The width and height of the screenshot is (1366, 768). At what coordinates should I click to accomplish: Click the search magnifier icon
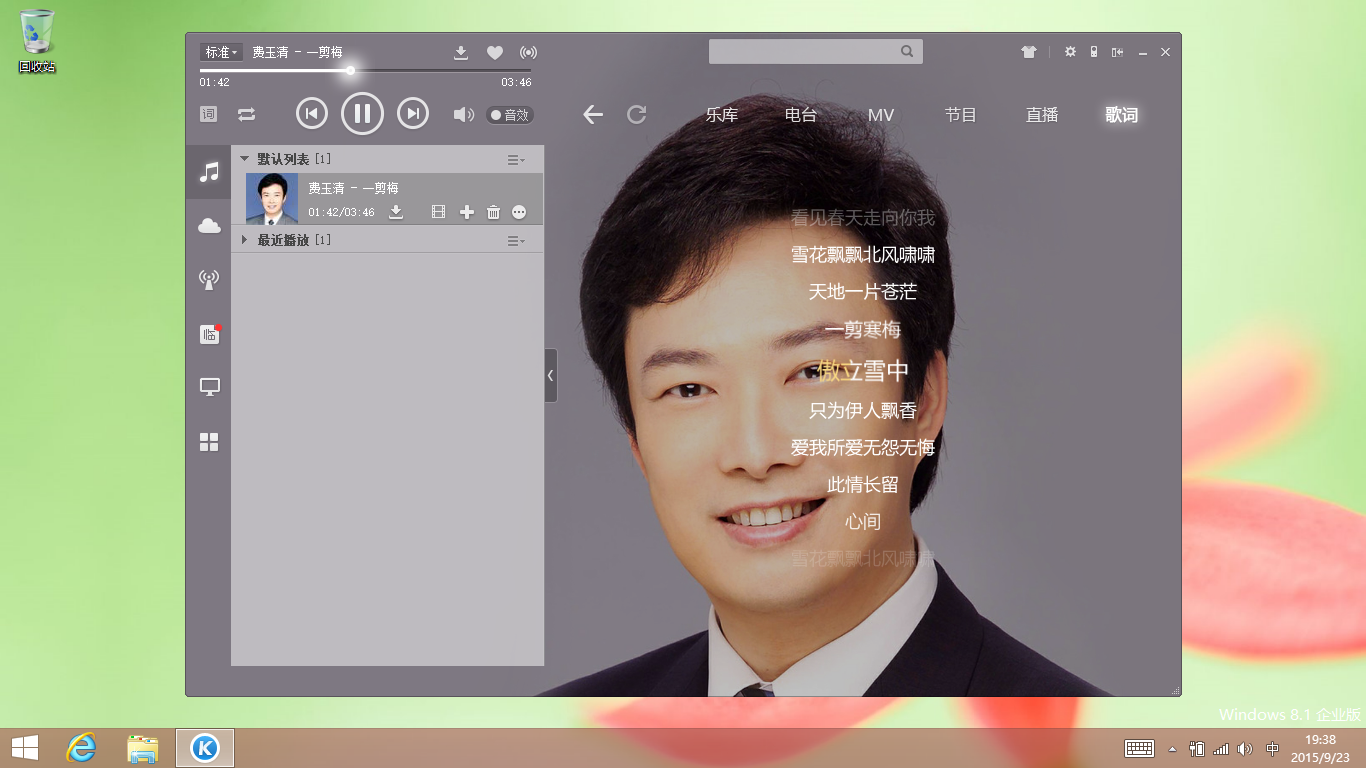coord(907,51)
